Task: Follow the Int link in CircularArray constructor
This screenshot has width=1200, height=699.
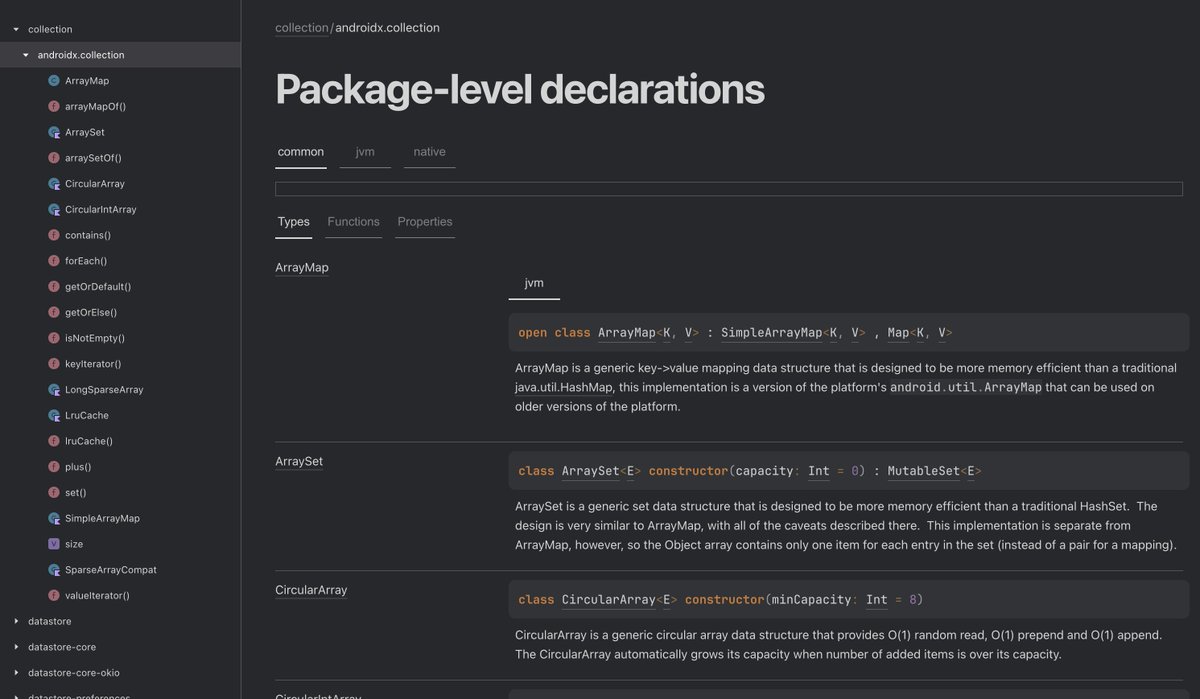Action: tap(877, 599)
